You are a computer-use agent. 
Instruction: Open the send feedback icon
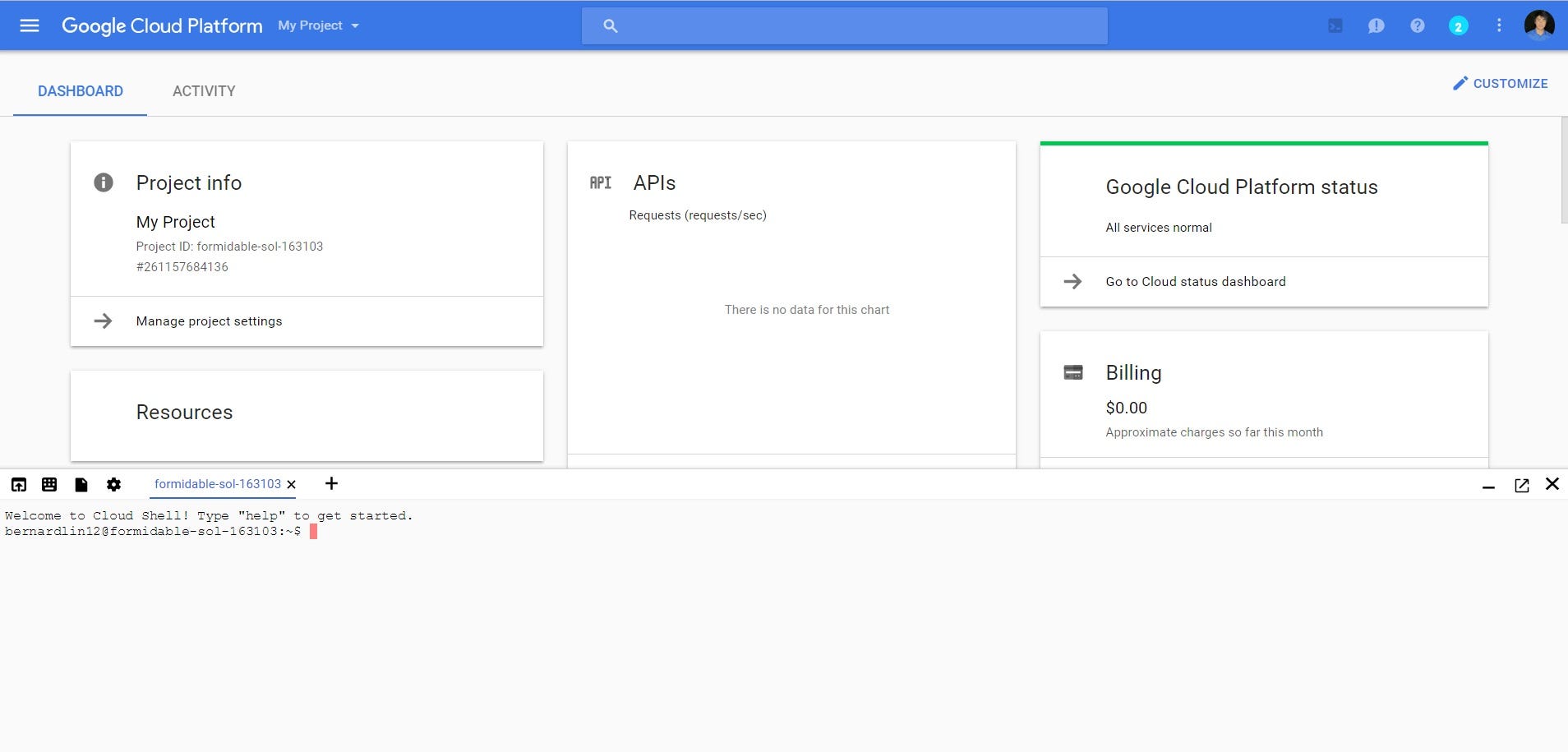point(1377,25)
